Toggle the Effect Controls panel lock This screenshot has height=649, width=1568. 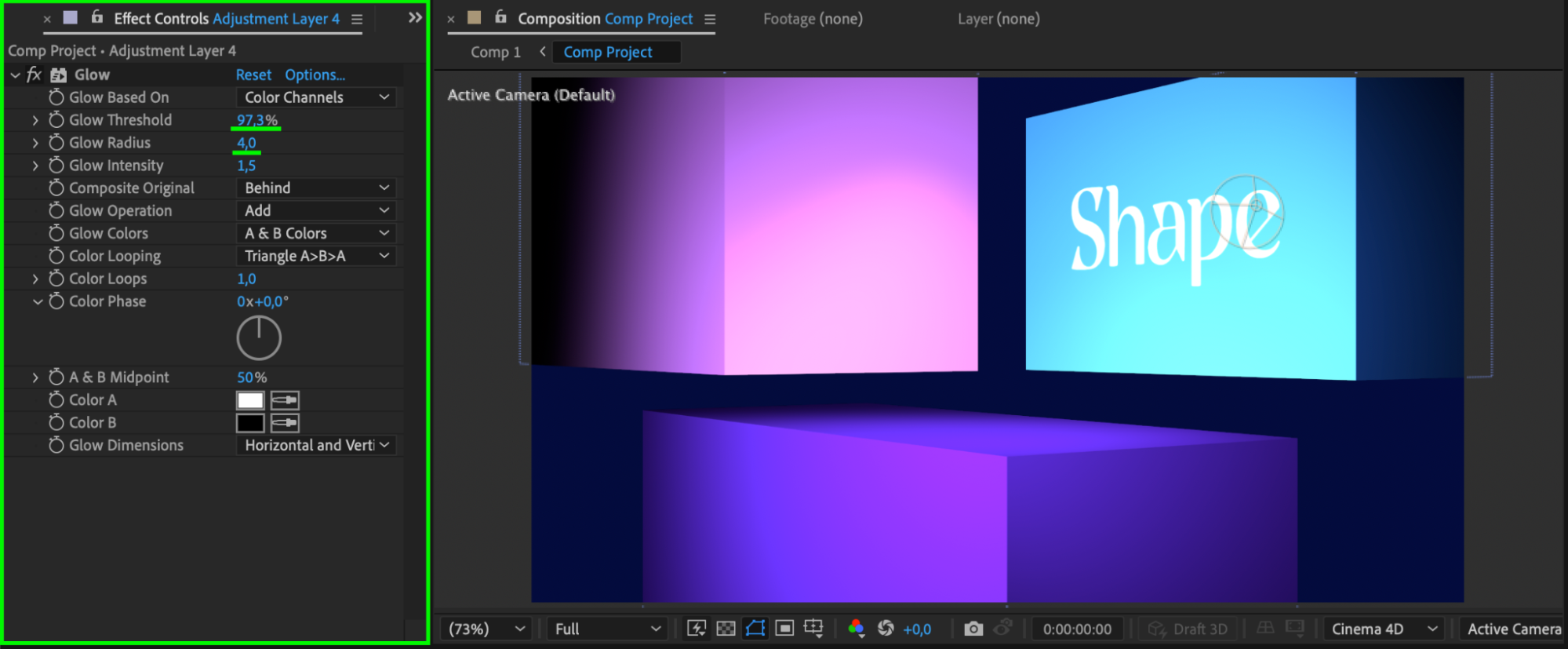click(97, 17)
